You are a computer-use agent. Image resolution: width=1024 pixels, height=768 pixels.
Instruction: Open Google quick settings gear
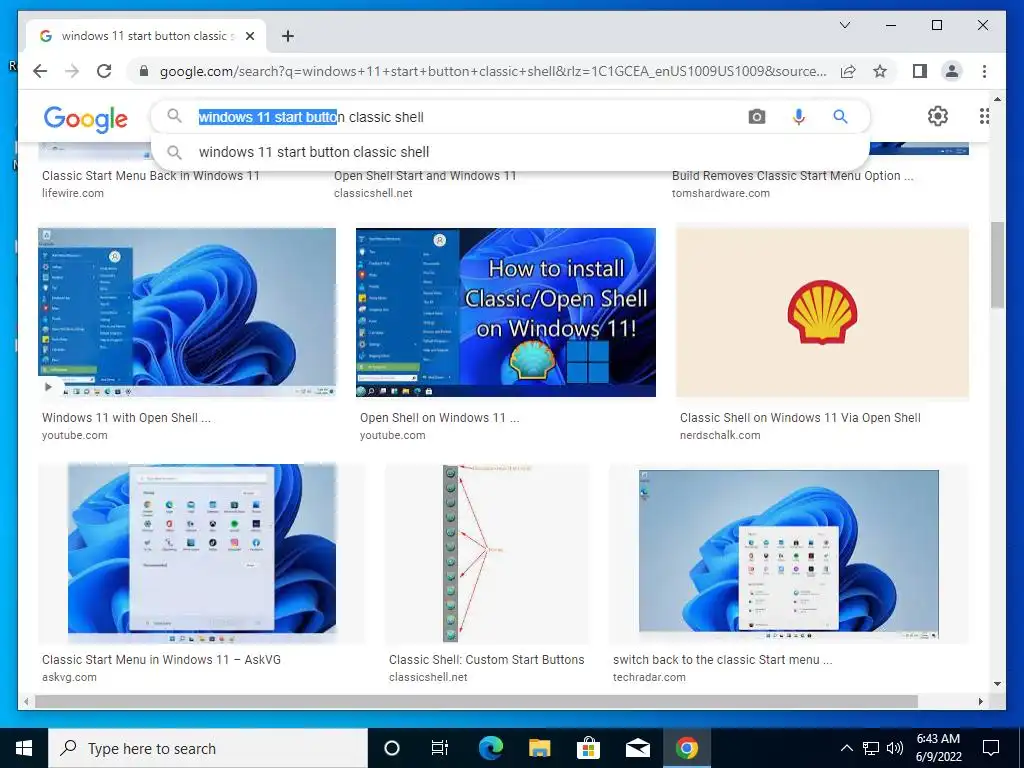click(938, 116)
